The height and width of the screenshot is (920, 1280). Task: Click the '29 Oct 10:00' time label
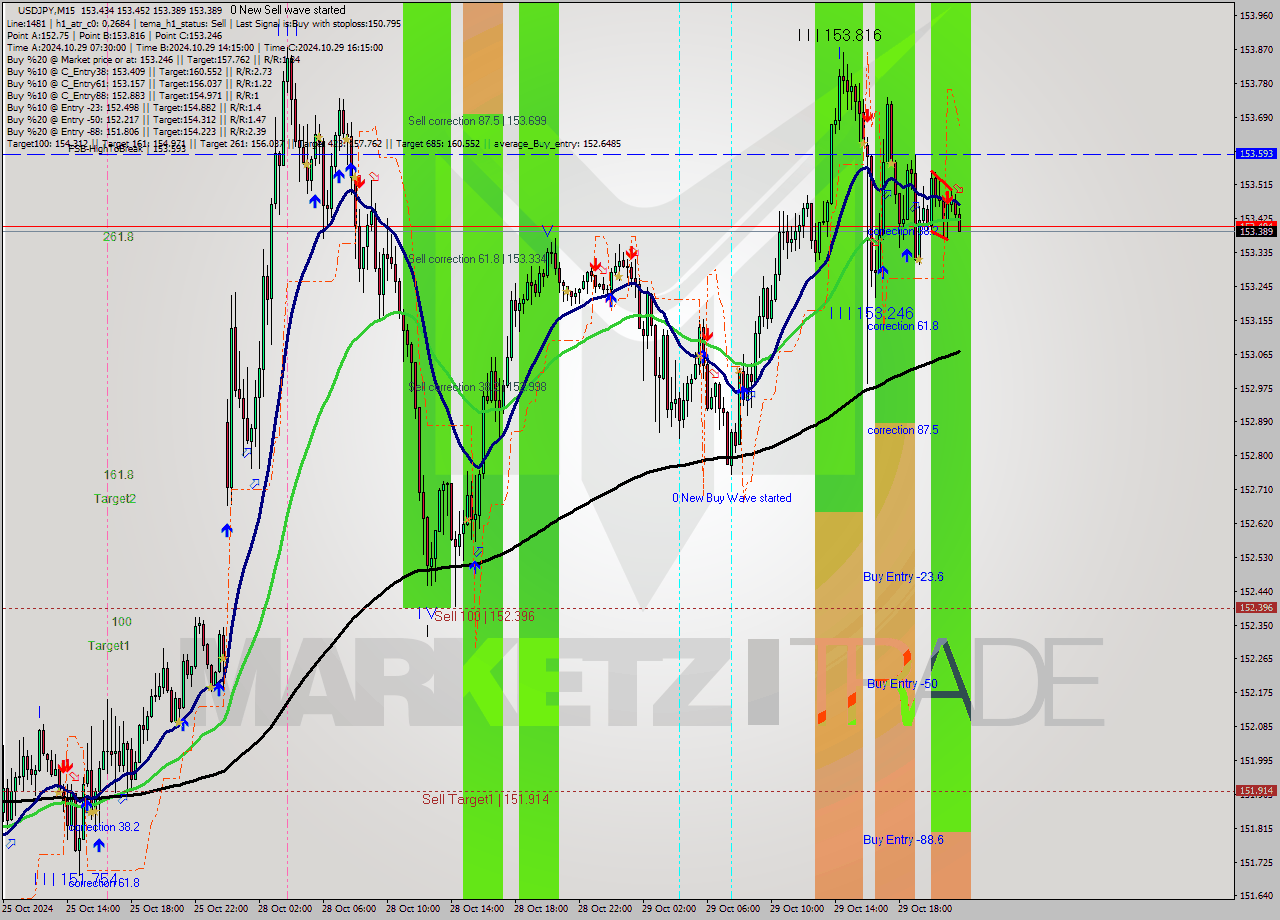(x=798, y=909)
